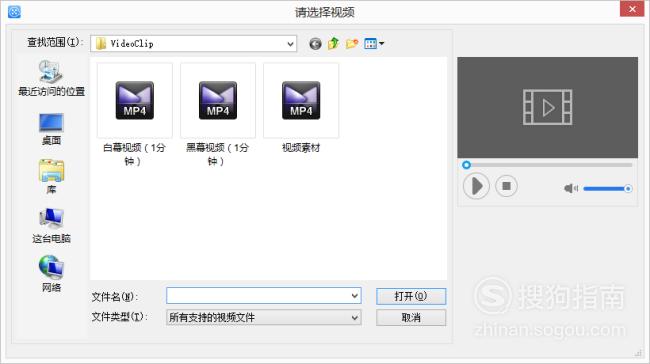
Task: Go up one folder level
Action: point(333,43)
